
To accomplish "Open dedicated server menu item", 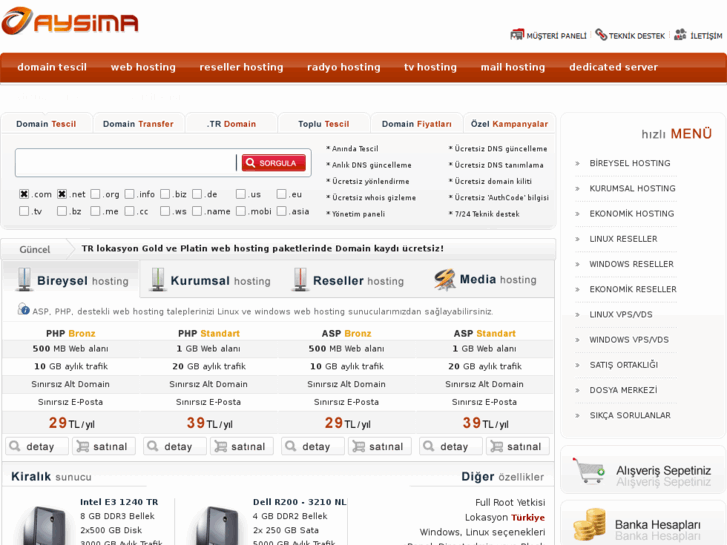I will point(613,67).
